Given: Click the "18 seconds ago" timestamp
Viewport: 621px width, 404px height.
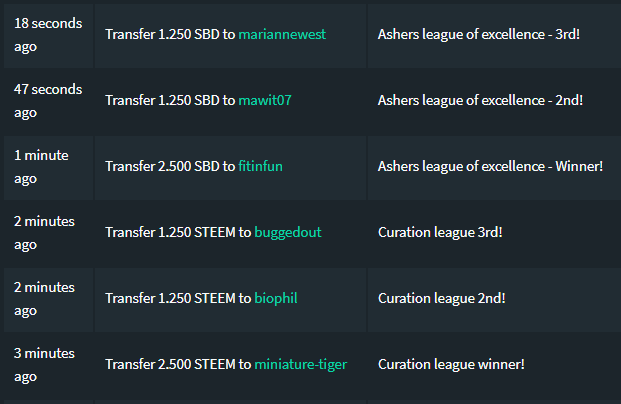Looking at the screenshot, I should 48,34.
